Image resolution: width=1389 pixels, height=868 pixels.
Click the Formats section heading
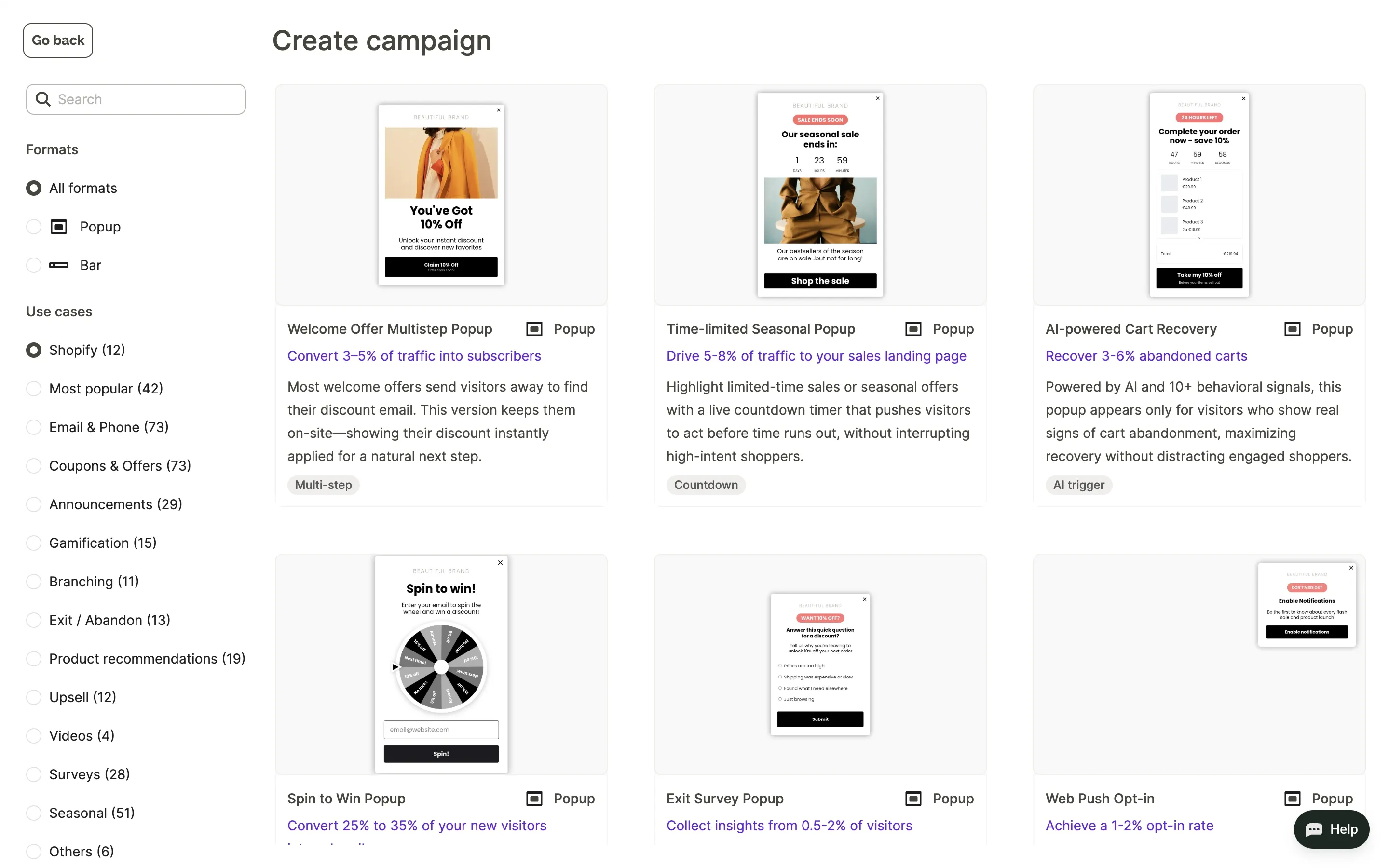[52, 150]
